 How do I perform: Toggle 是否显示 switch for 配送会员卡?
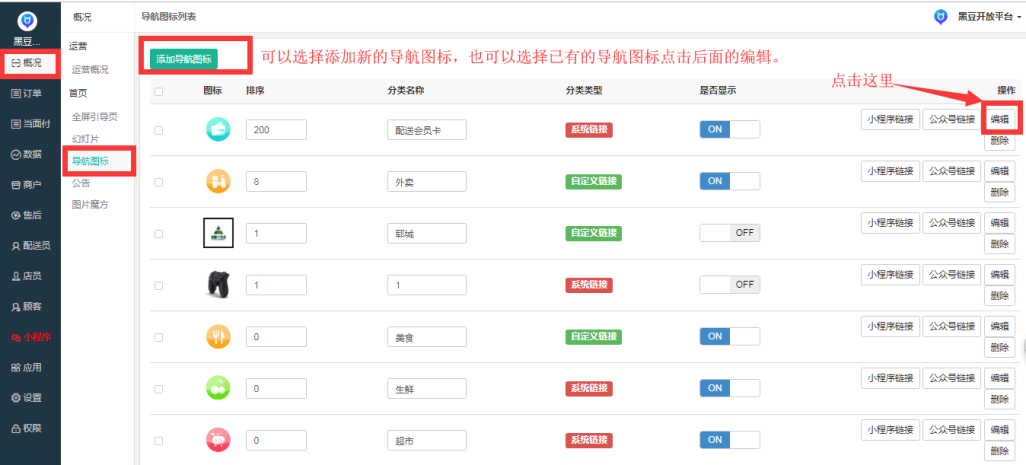(730, 129)
